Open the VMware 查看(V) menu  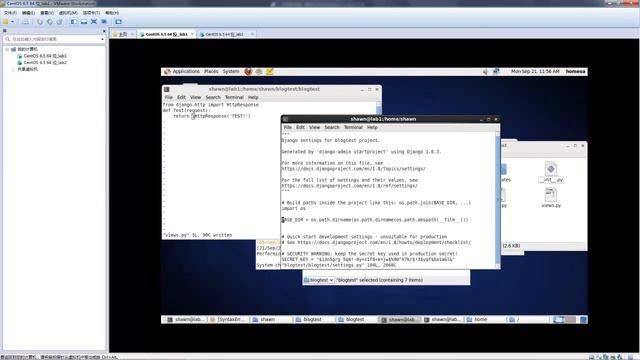point(47,13)
